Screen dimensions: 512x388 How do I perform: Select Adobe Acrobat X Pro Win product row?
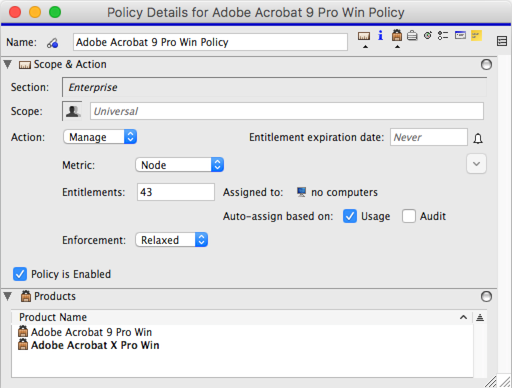pyautogui.click(x=242, y=345)
